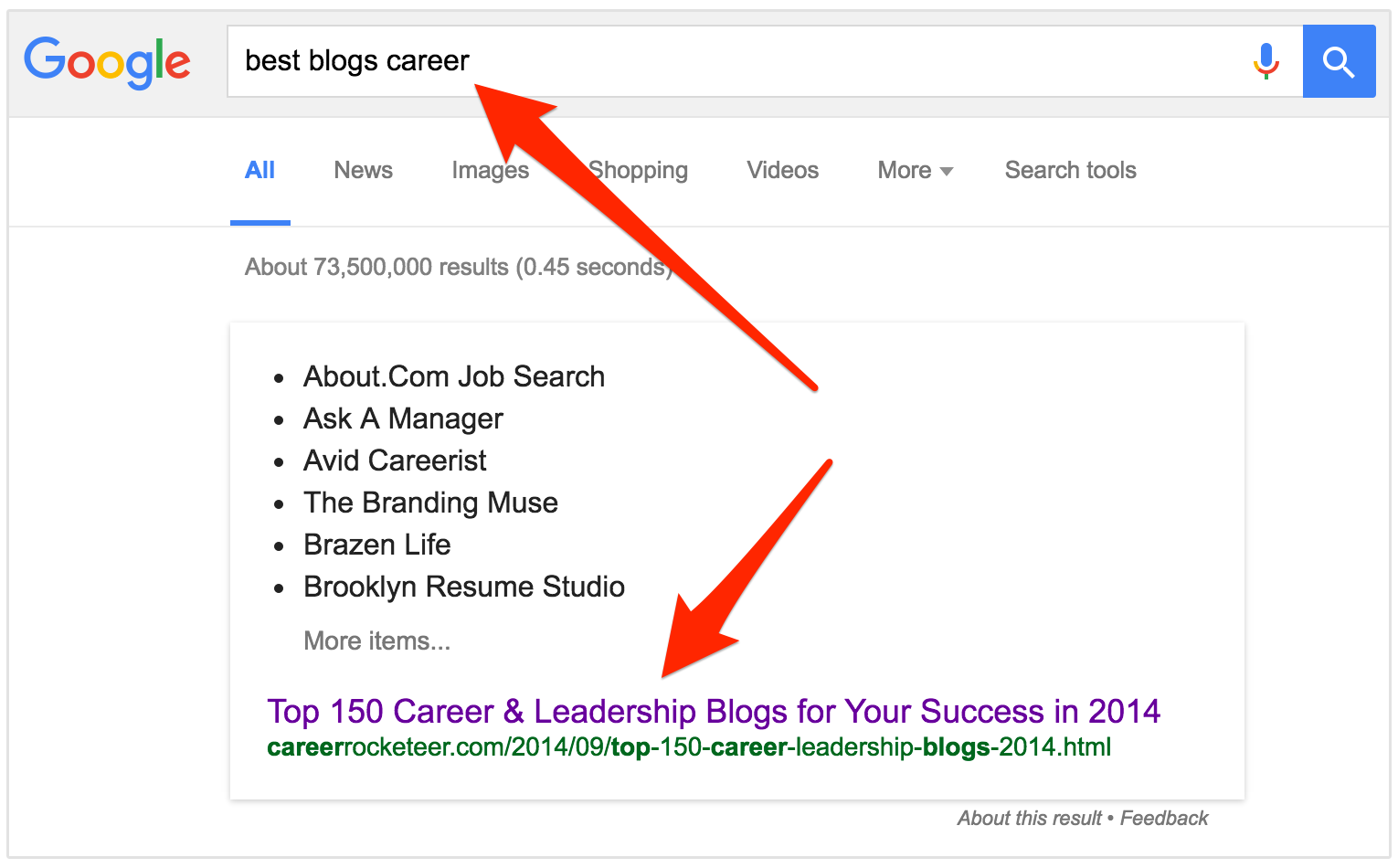The height and width of the screenshot is (868, 1398).
Task: Switch to the Shopping tab
Action: click(640, 171)
